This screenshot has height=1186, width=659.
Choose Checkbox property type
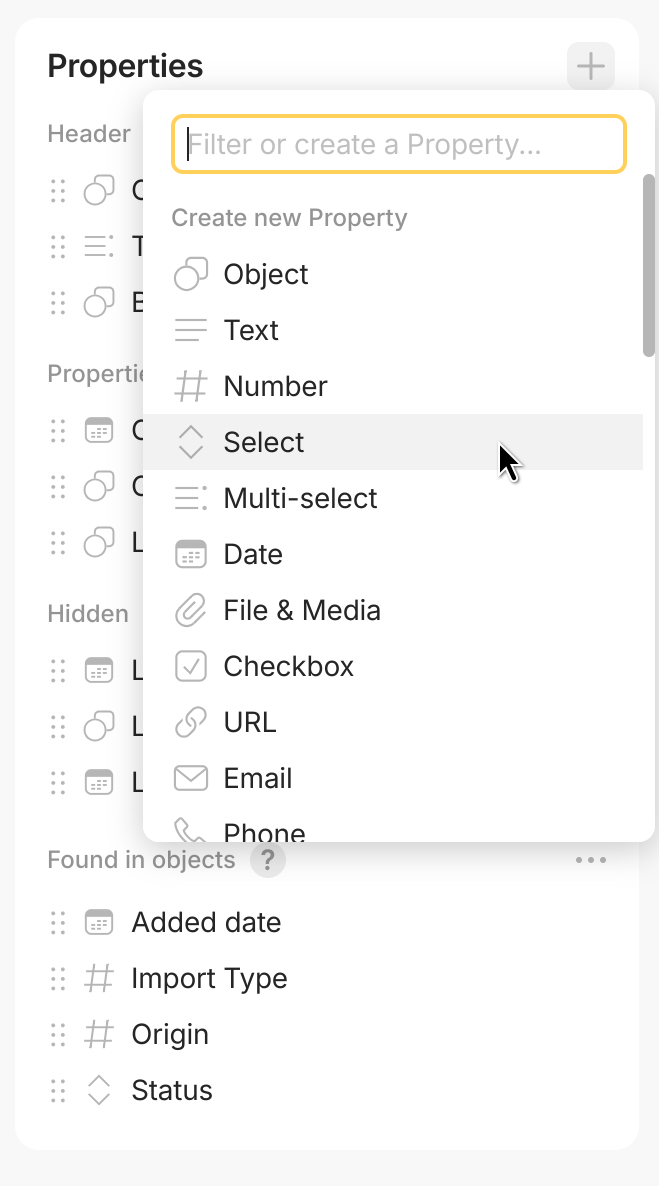point(288,666)
